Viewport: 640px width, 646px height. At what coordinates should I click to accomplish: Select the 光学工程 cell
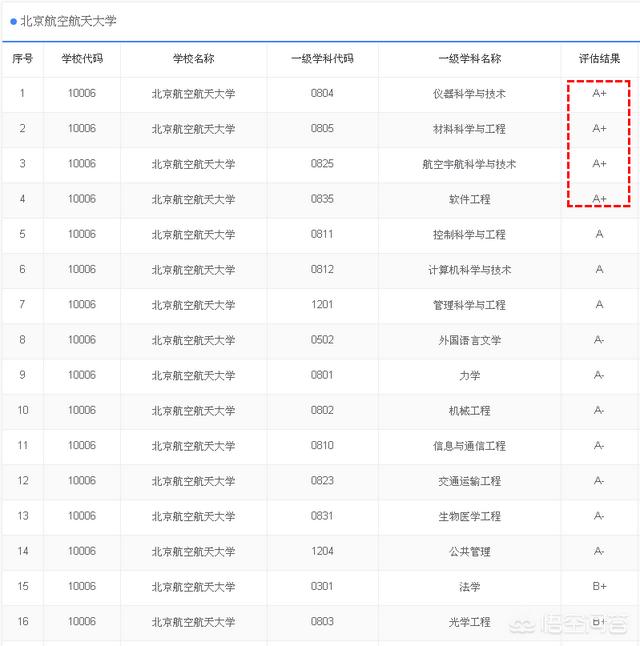(x=469, y=622)
